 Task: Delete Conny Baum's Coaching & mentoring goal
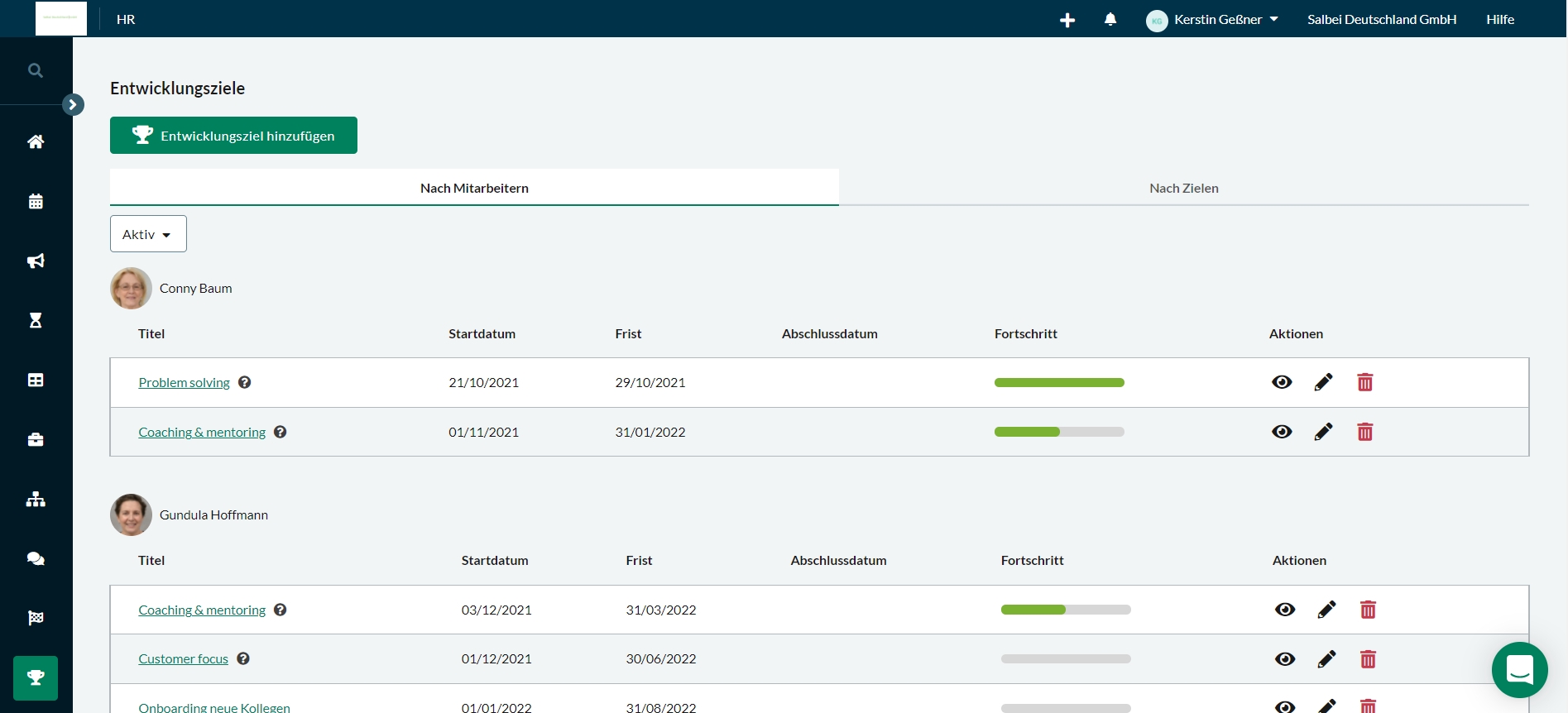(1365, 432)
